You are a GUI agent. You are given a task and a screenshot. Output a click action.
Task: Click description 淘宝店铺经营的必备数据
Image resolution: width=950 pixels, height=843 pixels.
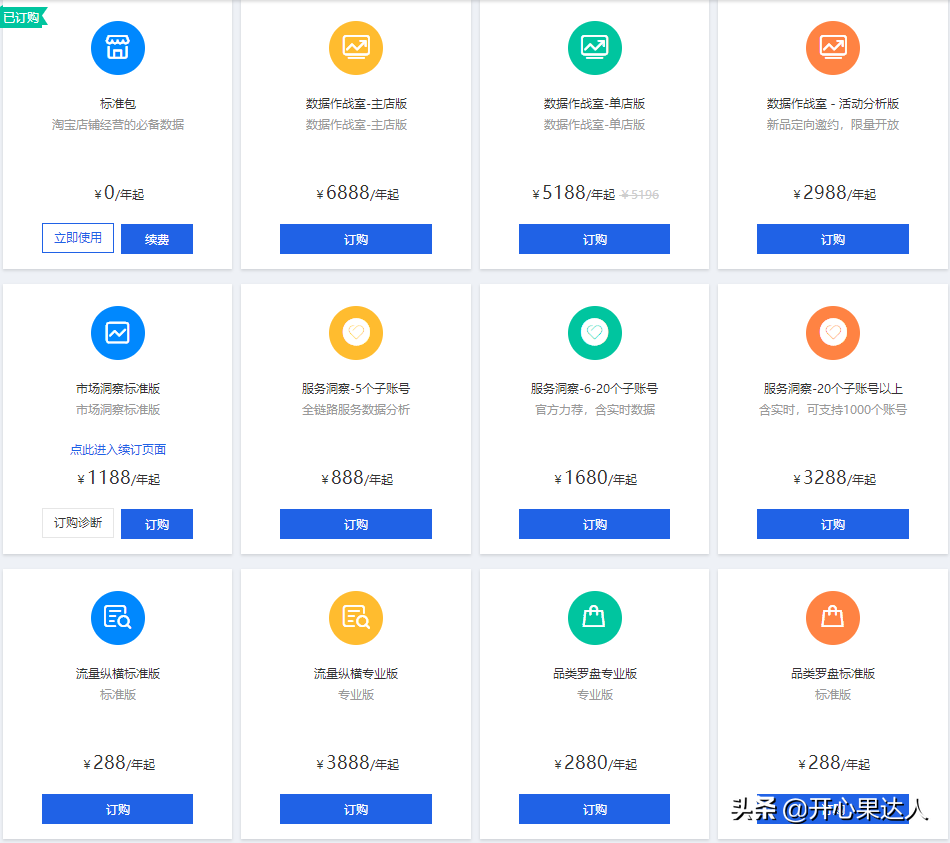coord(118,125)
